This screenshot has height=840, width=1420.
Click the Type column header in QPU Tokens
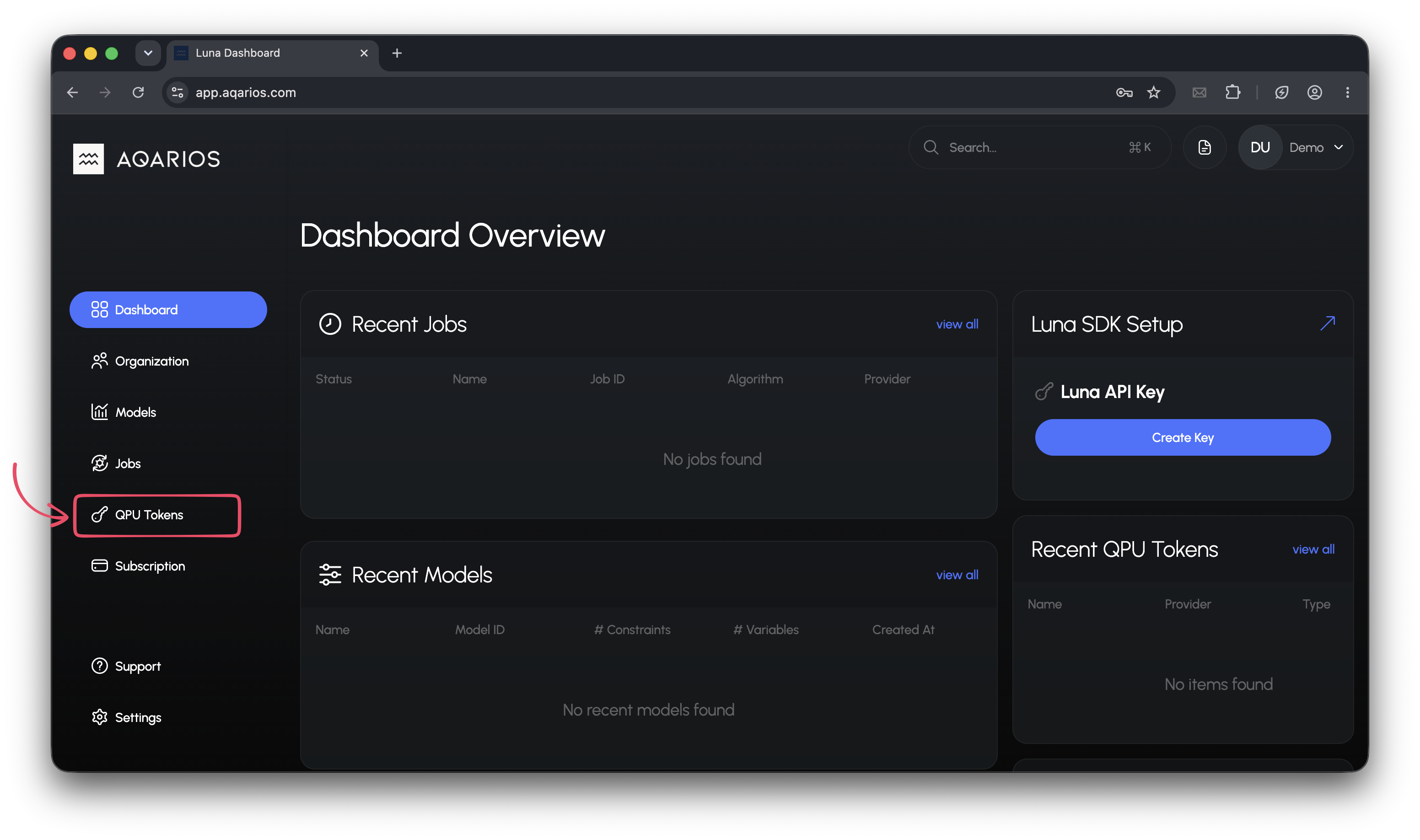1316,604
